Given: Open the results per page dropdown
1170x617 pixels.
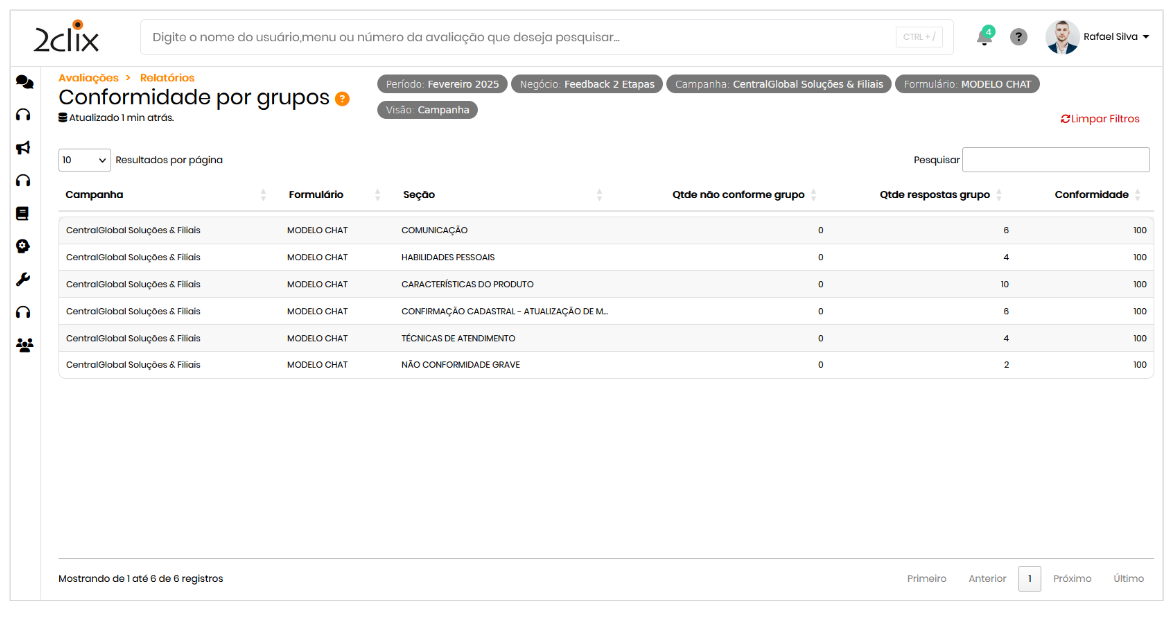Looking at the screenshot, I should tap(84, 160).
